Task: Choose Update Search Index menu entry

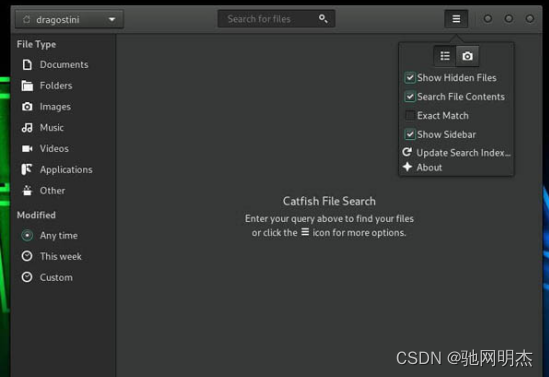Action: [456, 153]
